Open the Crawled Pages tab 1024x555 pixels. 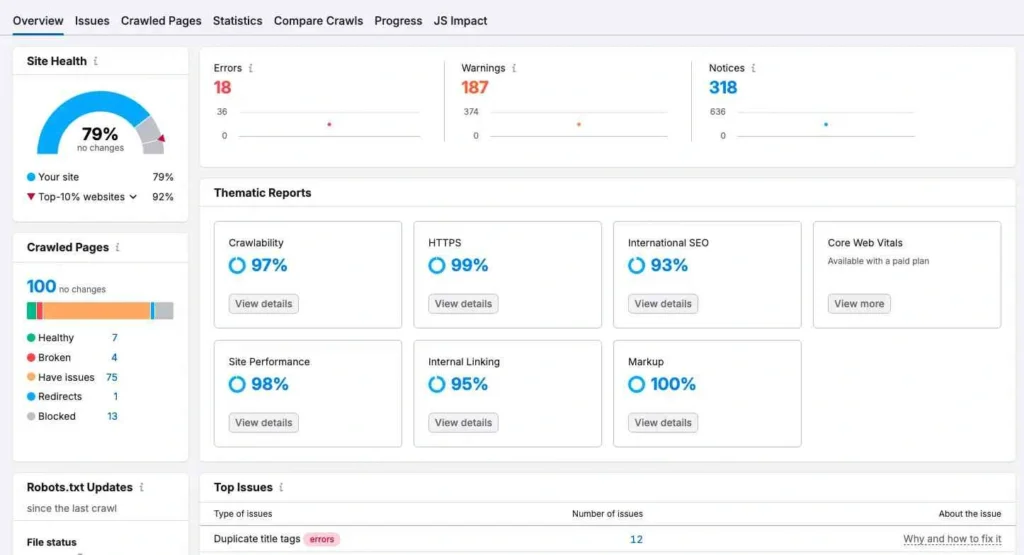pos(161,20)
